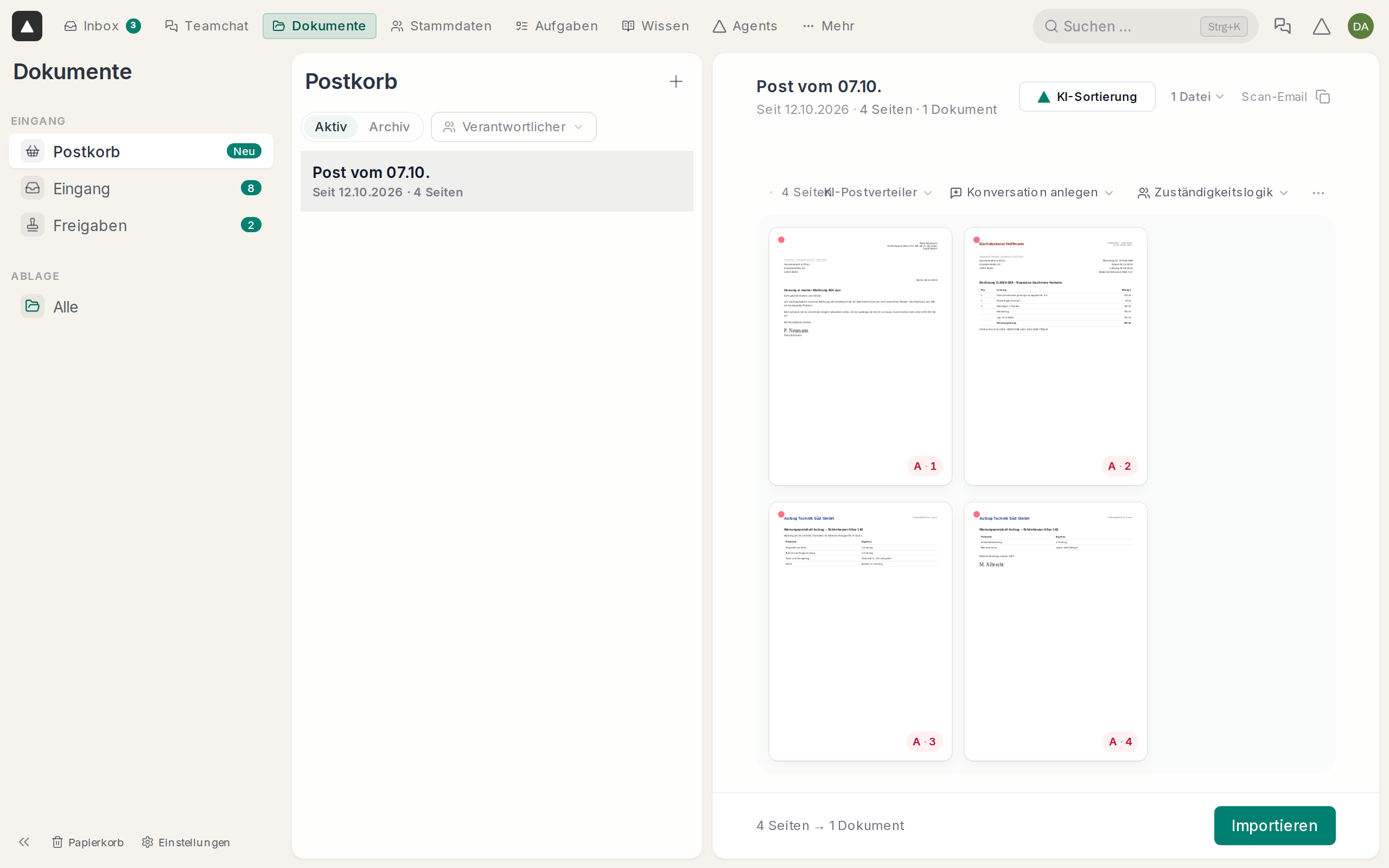Add new Postkorb with plus icon
The width and height of the screenshot is (1389, 868).
[676, 81]
